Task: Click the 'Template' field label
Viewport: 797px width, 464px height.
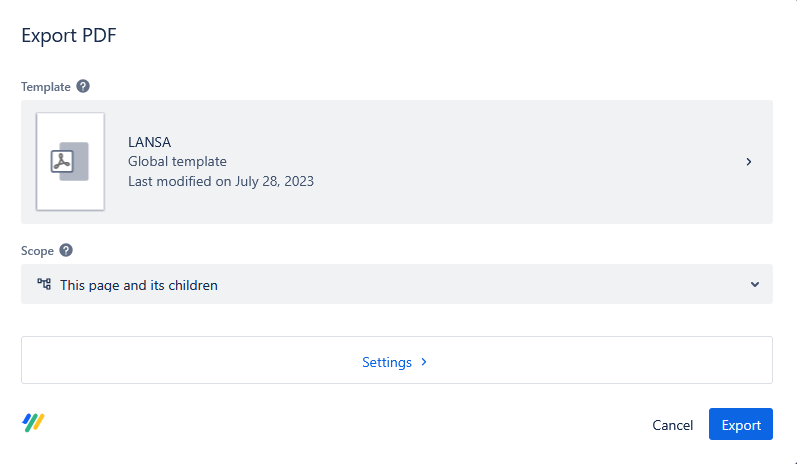Action: tap(46, 87)
